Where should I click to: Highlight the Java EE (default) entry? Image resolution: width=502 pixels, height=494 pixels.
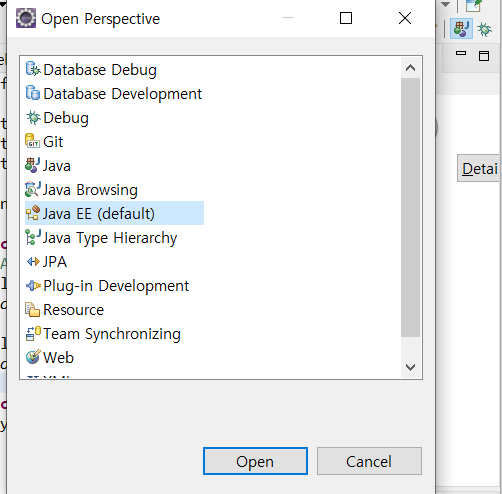tap(114, 213)
